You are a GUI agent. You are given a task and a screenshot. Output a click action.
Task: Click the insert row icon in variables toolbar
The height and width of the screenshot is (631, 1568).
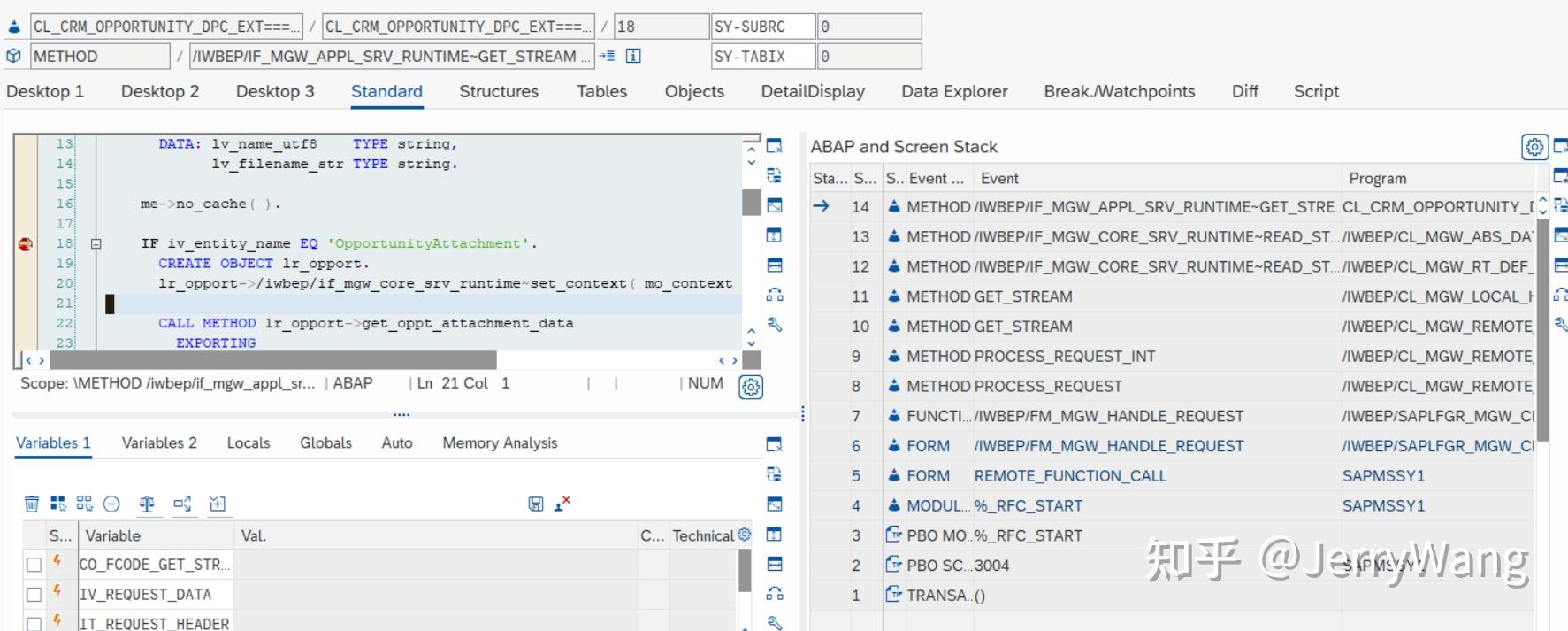(x=218, y=504)
